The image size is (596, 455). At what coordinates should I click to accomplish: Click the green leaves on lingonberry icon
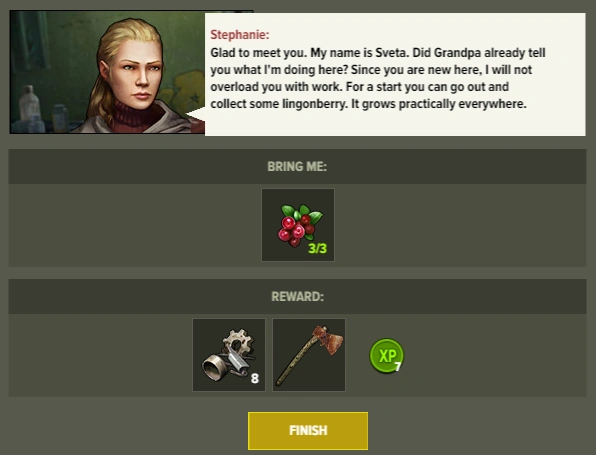point(303,213)
